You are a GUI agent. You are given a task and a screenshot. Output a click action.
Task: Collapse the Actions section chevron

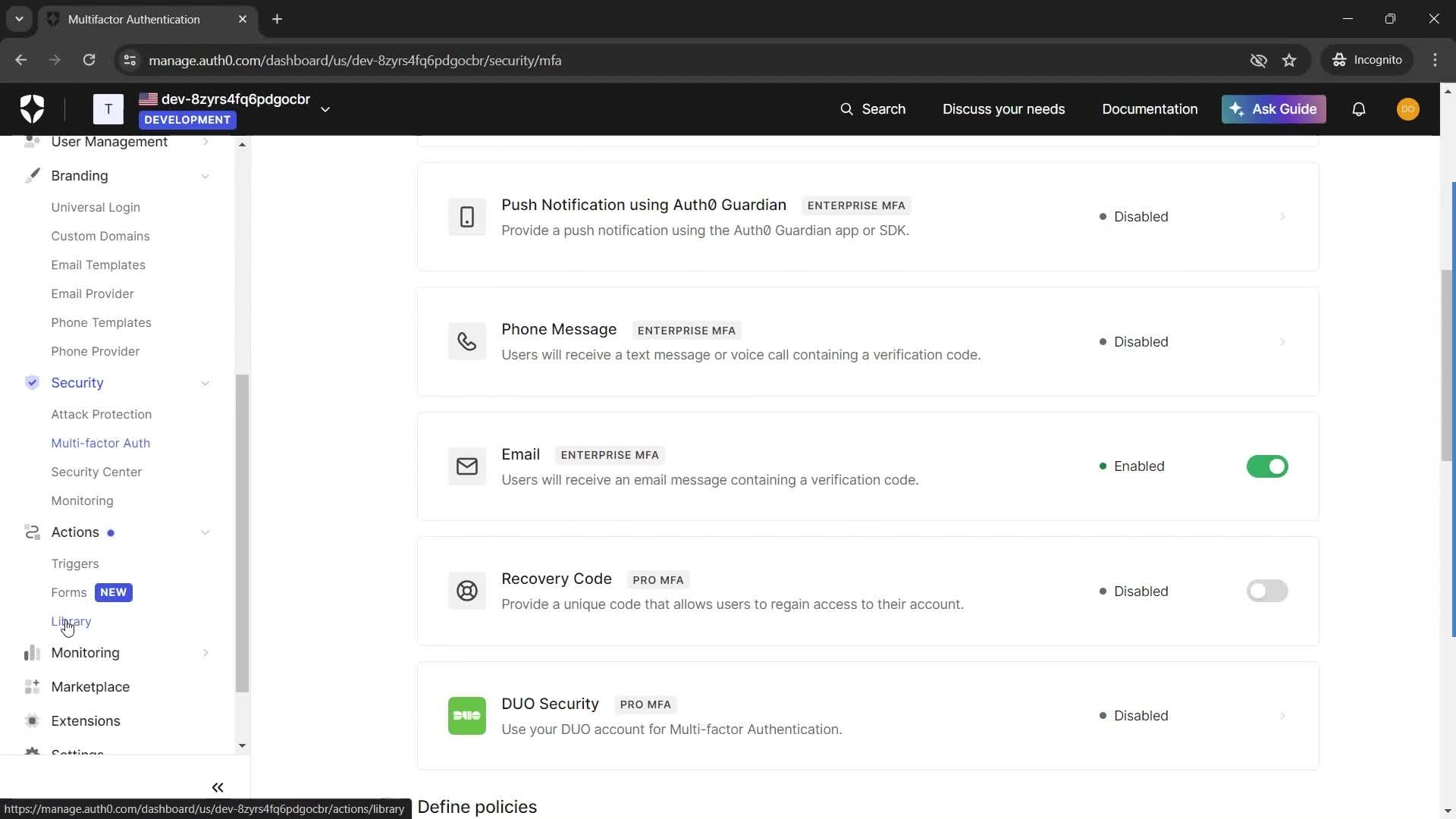[205, 532]
